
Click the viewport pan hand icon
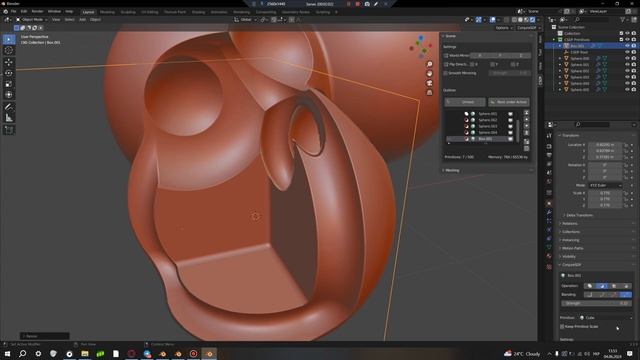click(x=429, y=73)
